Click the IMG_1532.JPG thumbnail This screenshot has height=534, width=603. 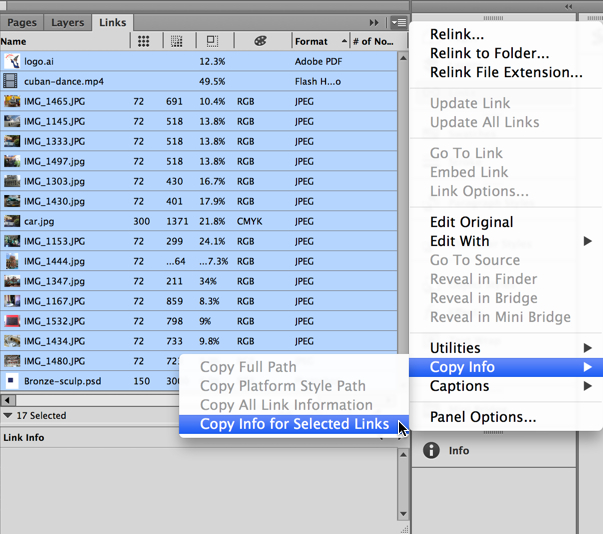[x=12, y=321]
